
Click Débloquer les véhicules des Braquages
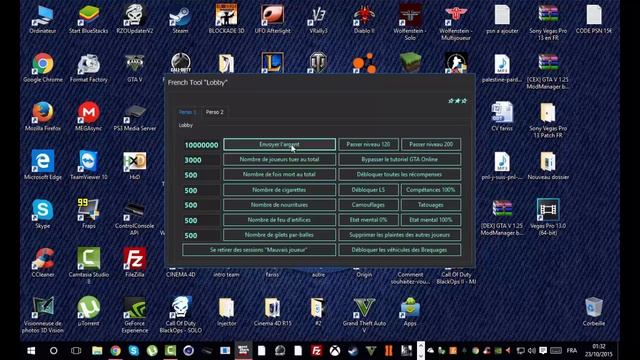click(x=400, y=250)
